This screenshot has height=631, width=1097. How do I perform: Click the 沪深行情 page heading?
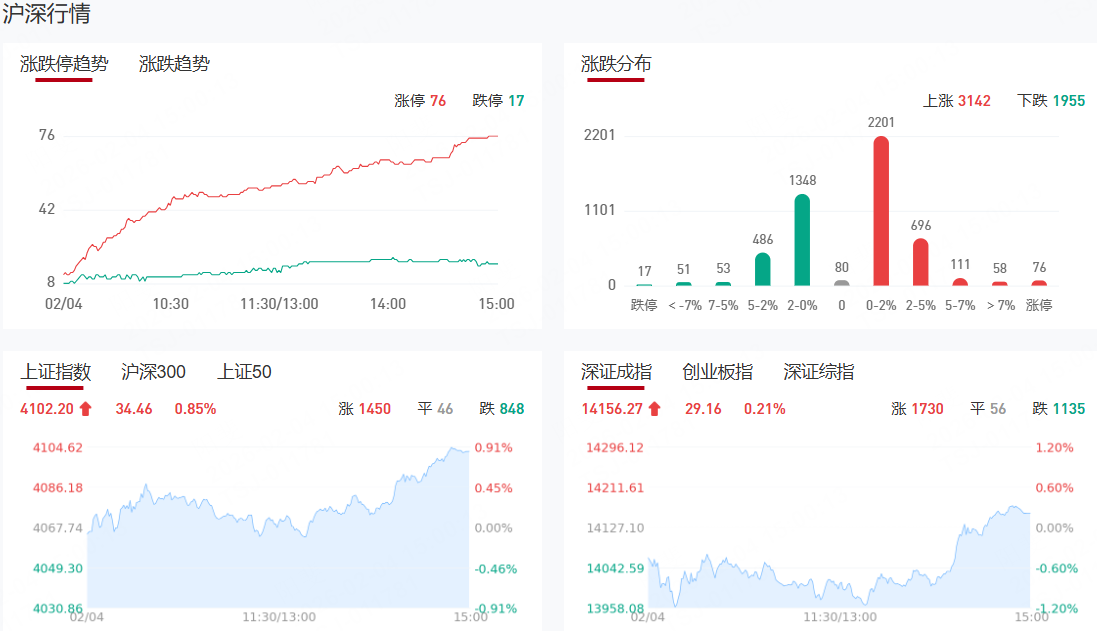pos(47,15)
